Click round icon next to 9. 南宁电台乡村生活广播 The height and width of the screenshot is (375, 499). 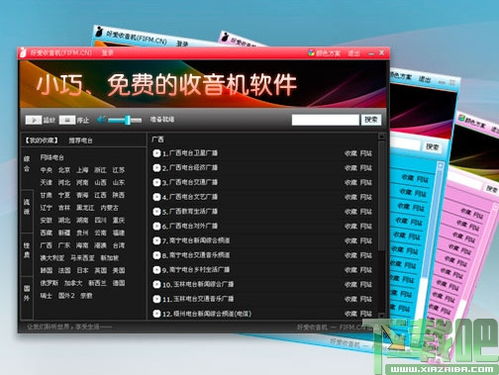point(157,270)
